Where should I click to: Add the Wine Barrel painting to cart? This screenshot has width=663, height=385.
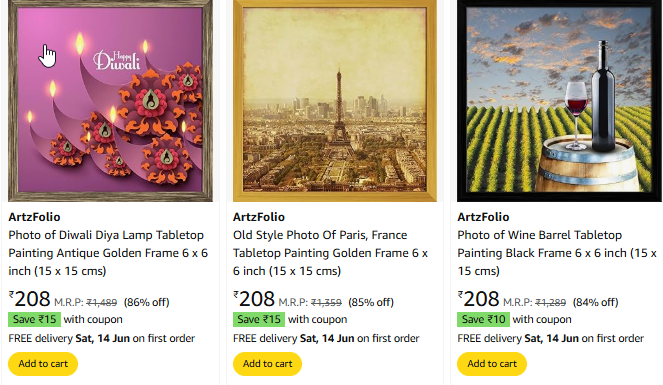click(x=492, y=364)
